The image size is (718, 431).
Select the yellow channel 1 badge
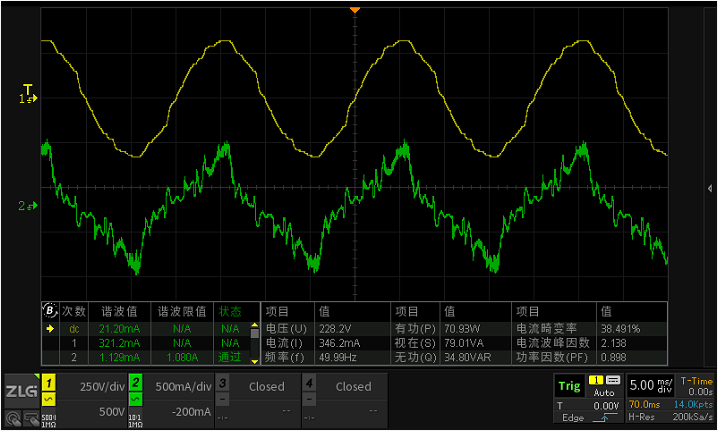click(49, 383)
